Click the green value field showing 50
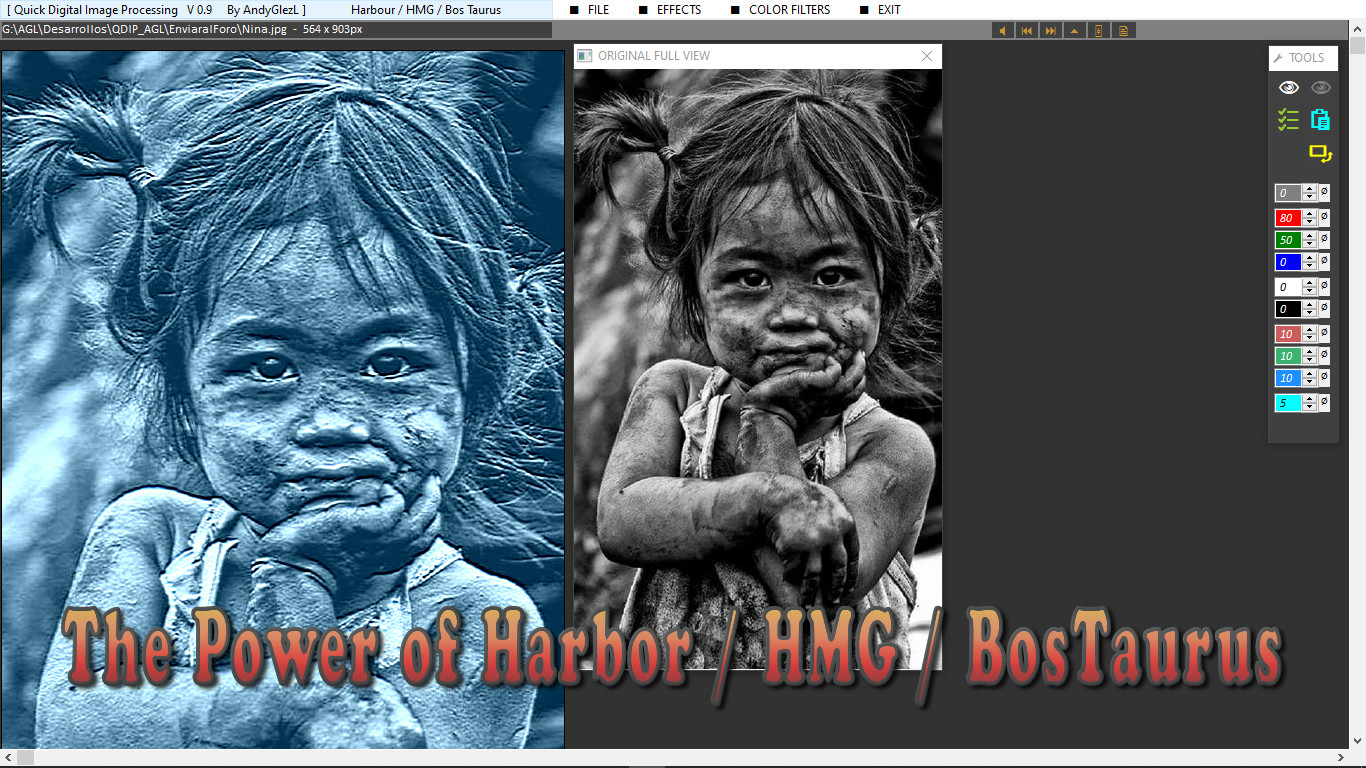Image resolution: width=1366 pixels, height=768 pixels. [1287, 240]
